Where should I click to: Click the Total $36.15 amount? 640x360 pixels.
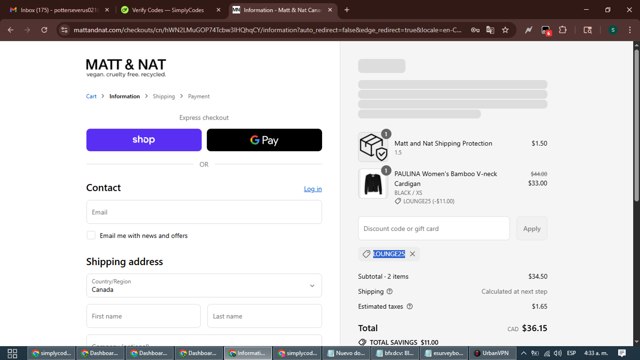click(x=535, y=328)
